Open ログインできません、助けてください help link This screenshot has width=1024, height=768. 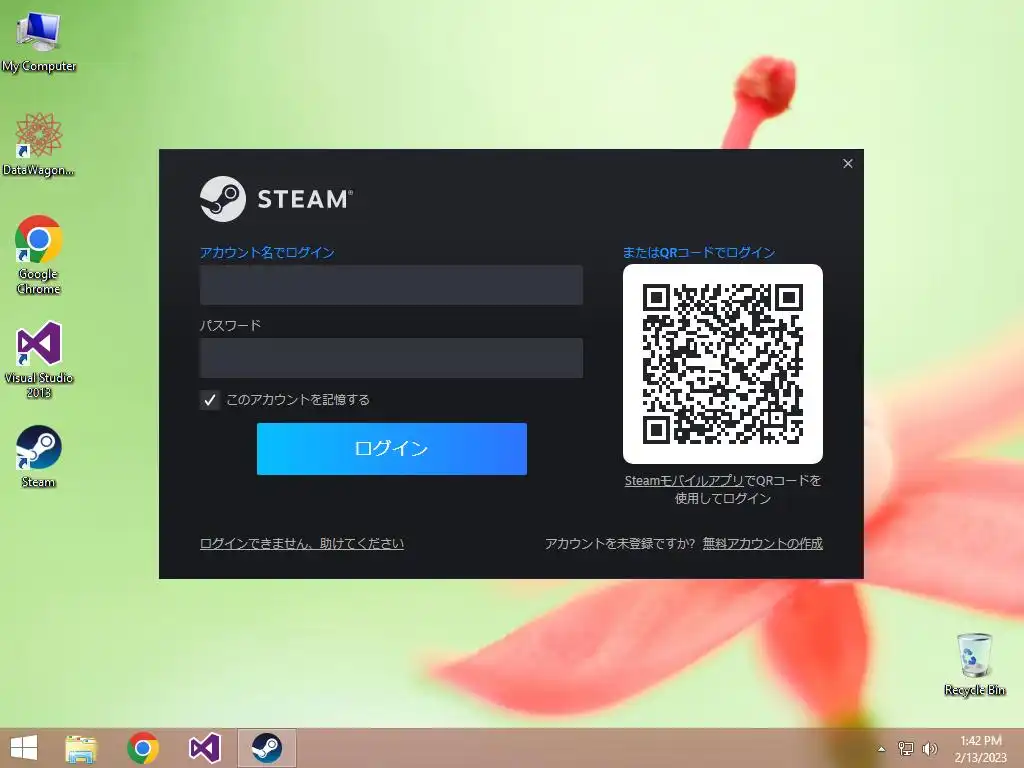coord(302,543)
